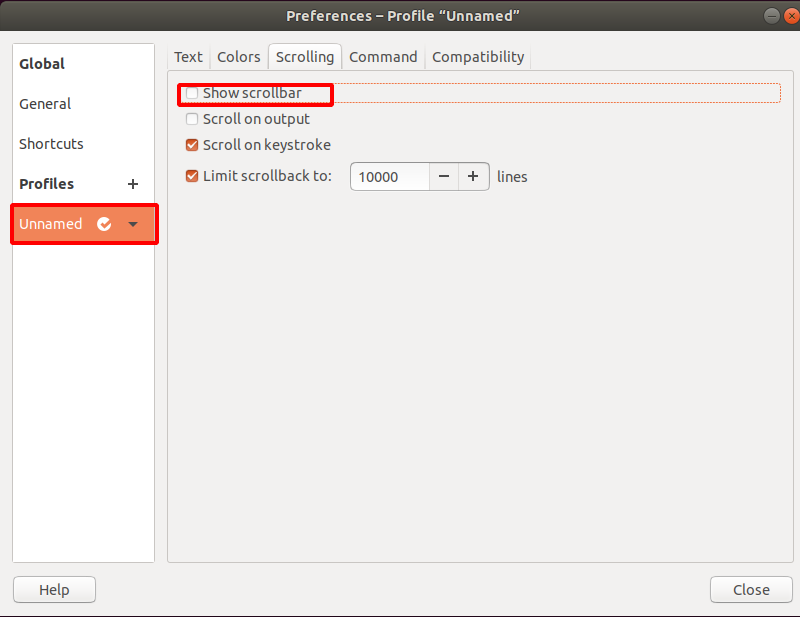Click the default profile checkmark icon

click(x=104, y=224)
